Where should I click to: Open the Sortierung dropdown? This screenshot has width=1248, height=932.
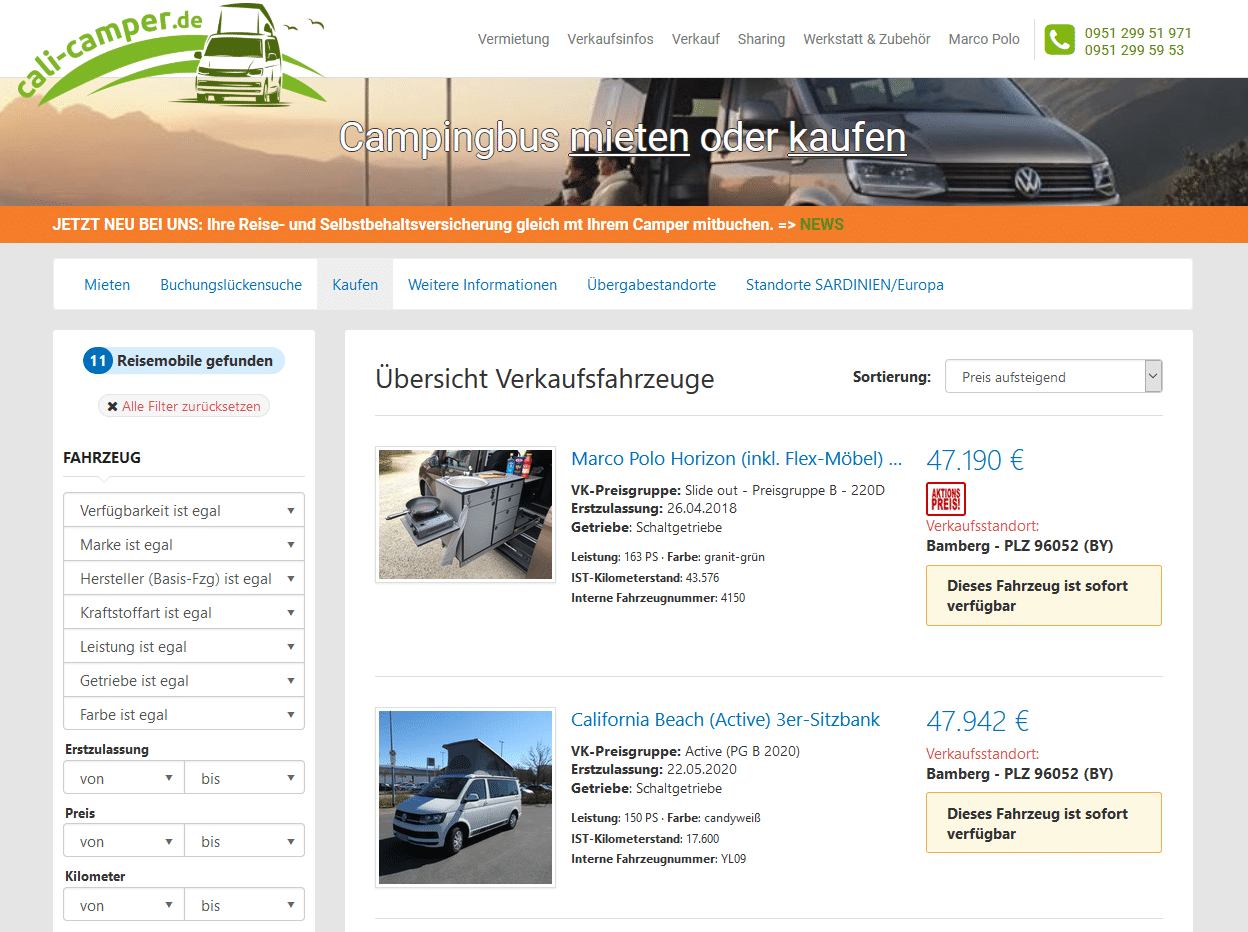[x=1053, y=377]
